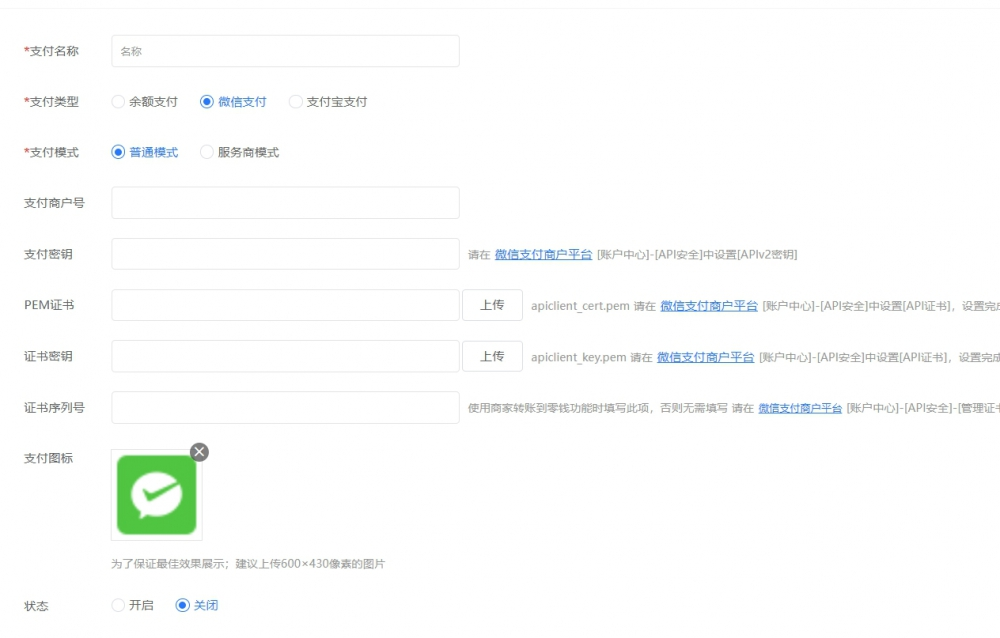The width and height of the screenshot is (1000, 638).
Task: Click the 支付名称 name input field
Action: 285,50
